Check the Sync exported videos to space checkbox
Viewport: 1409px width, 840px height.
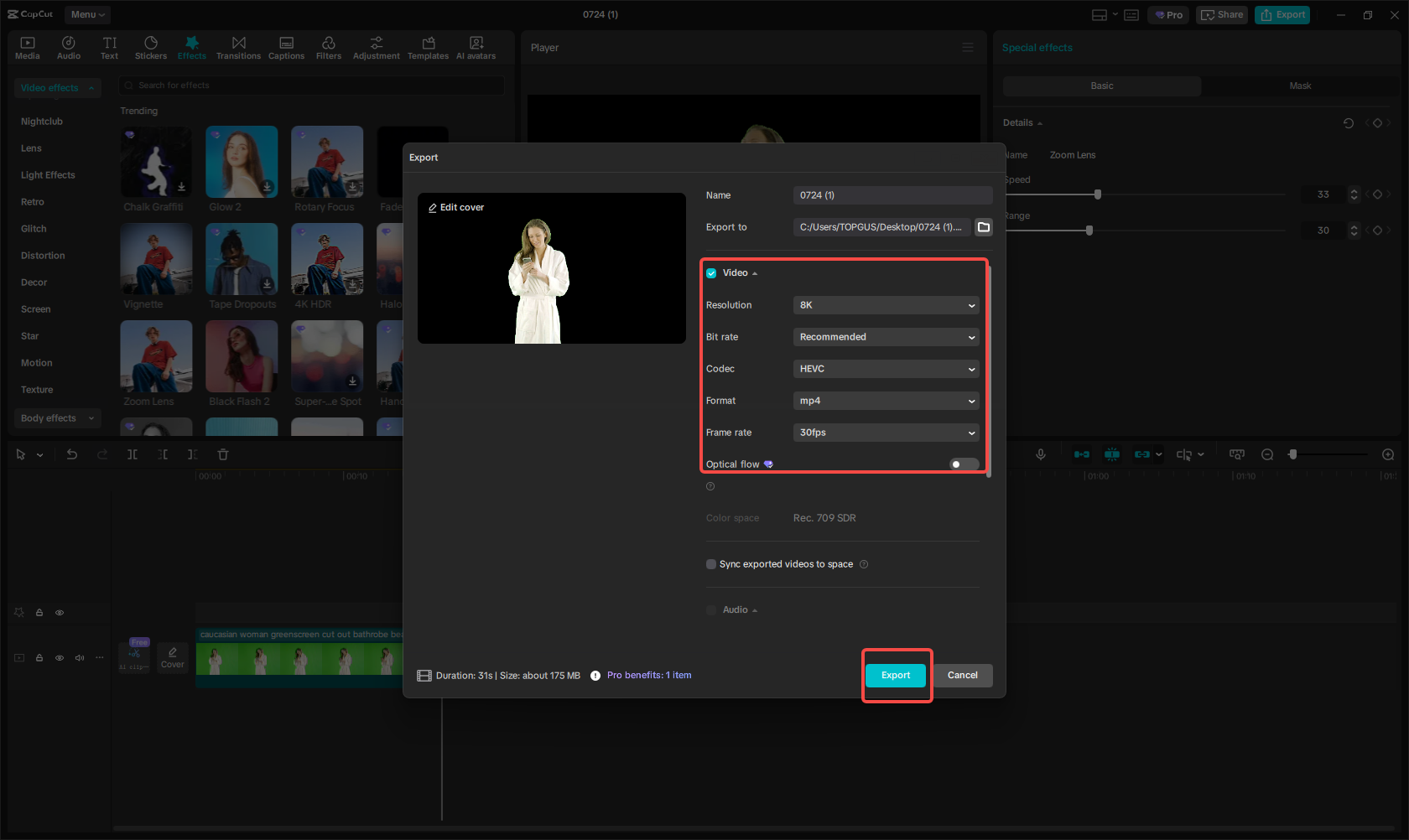tap(710, 564)
